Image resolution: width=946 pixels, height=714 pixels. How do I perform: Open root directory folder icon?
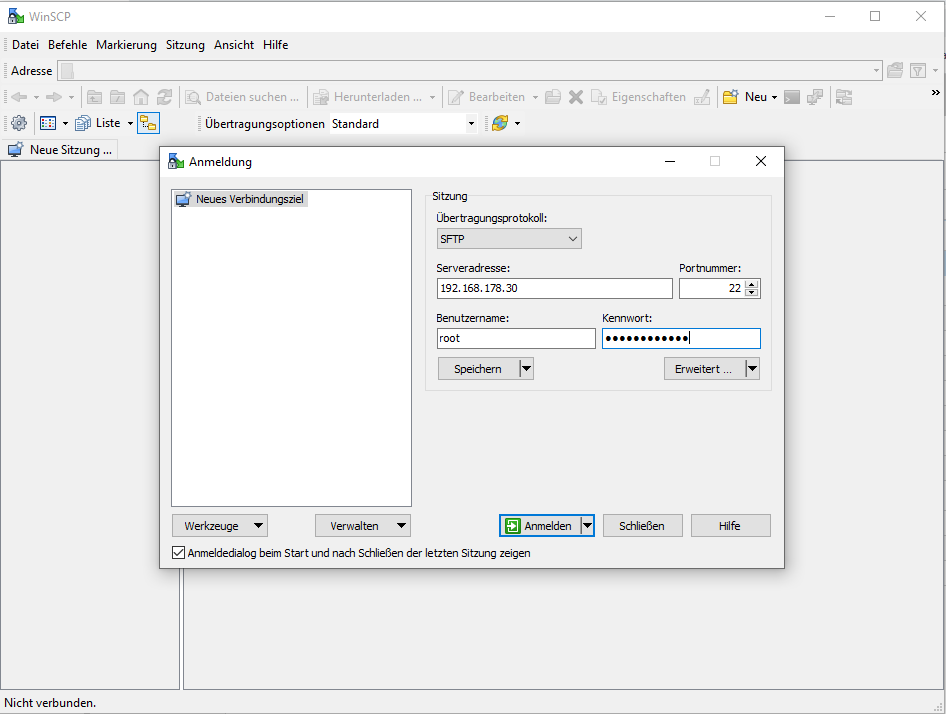click(117, 97)
